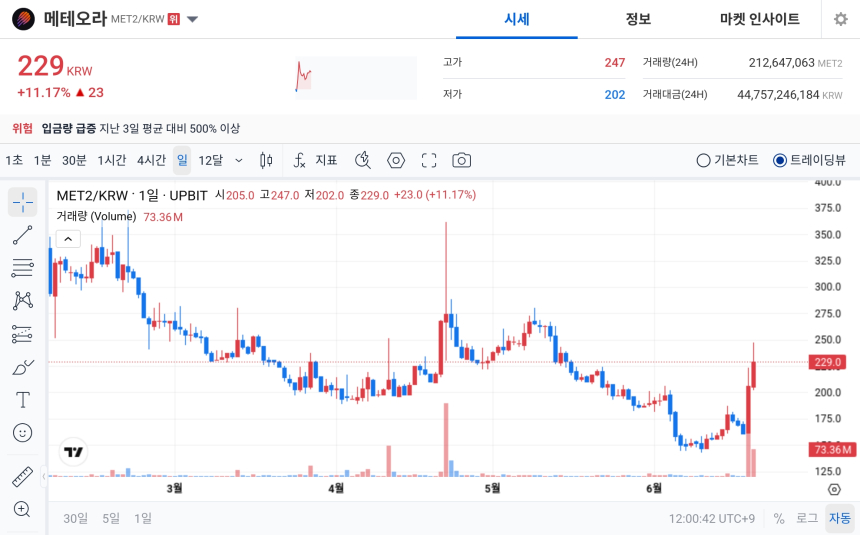Toggle percent scale mode
Image resolution: width=860 pixels, height=535 pixels.
pos(779,519)
